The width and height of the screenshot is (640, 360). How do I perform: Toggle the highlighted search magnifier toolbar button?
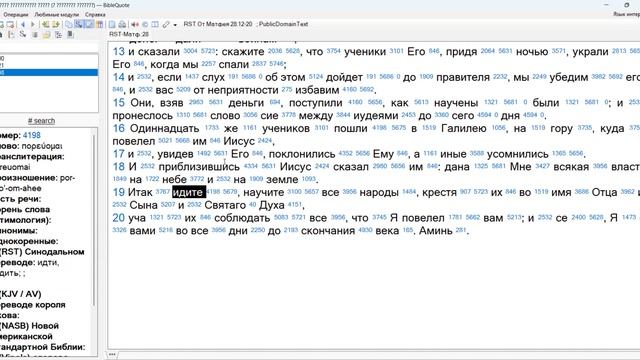[x=79, y=24]
